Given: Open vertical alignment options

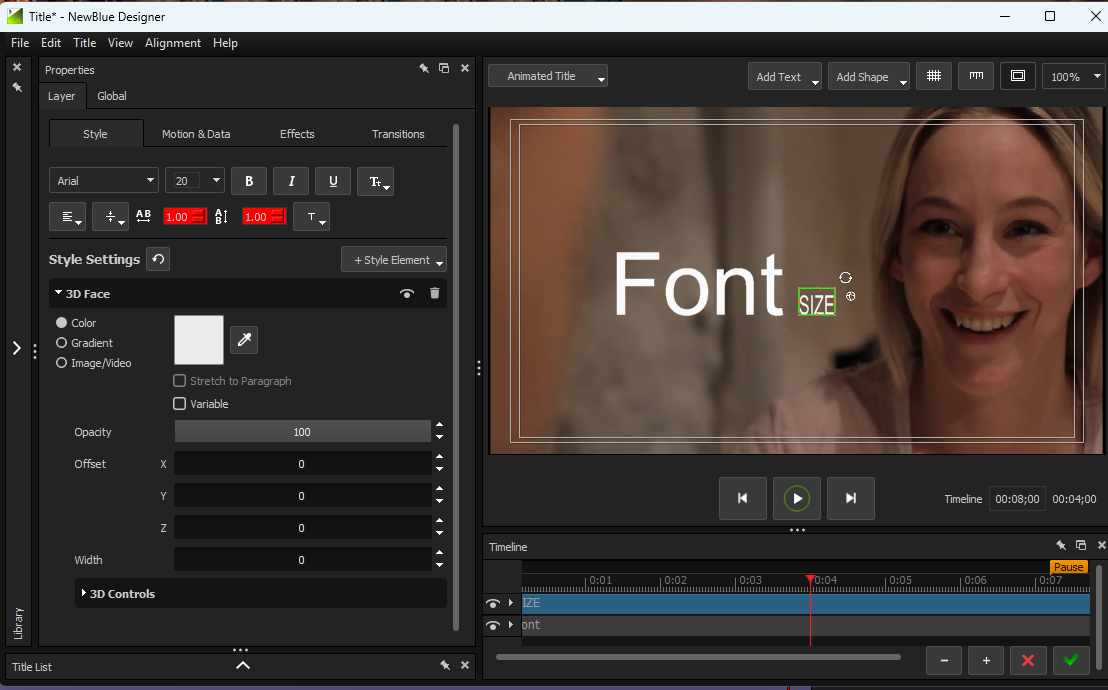Looking at the screenshot, I should 110,217.
